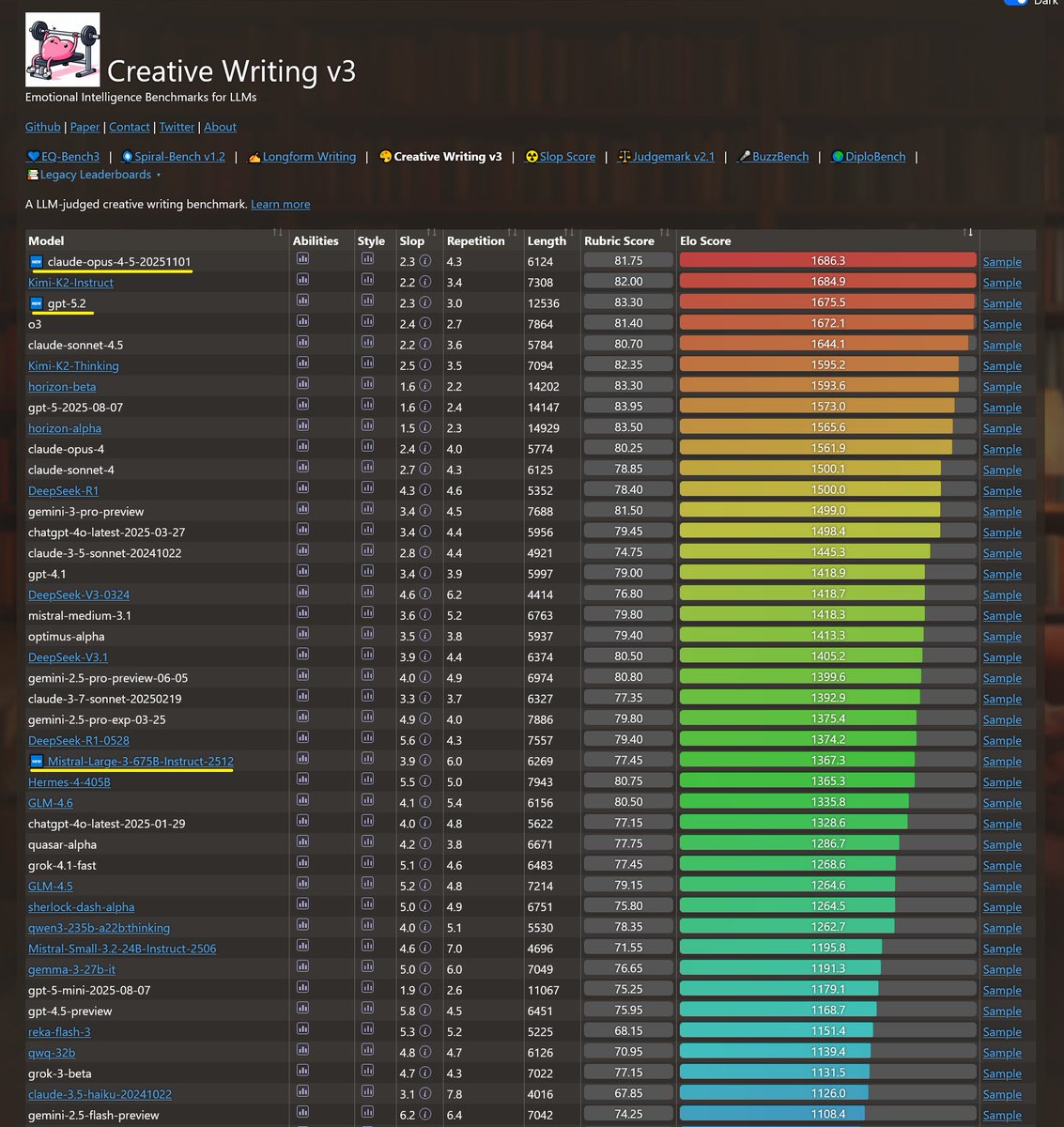1064x1127 pixels.
Task: Open Style chart icon for Kimi-K2-Instruct
Action: 367,280
